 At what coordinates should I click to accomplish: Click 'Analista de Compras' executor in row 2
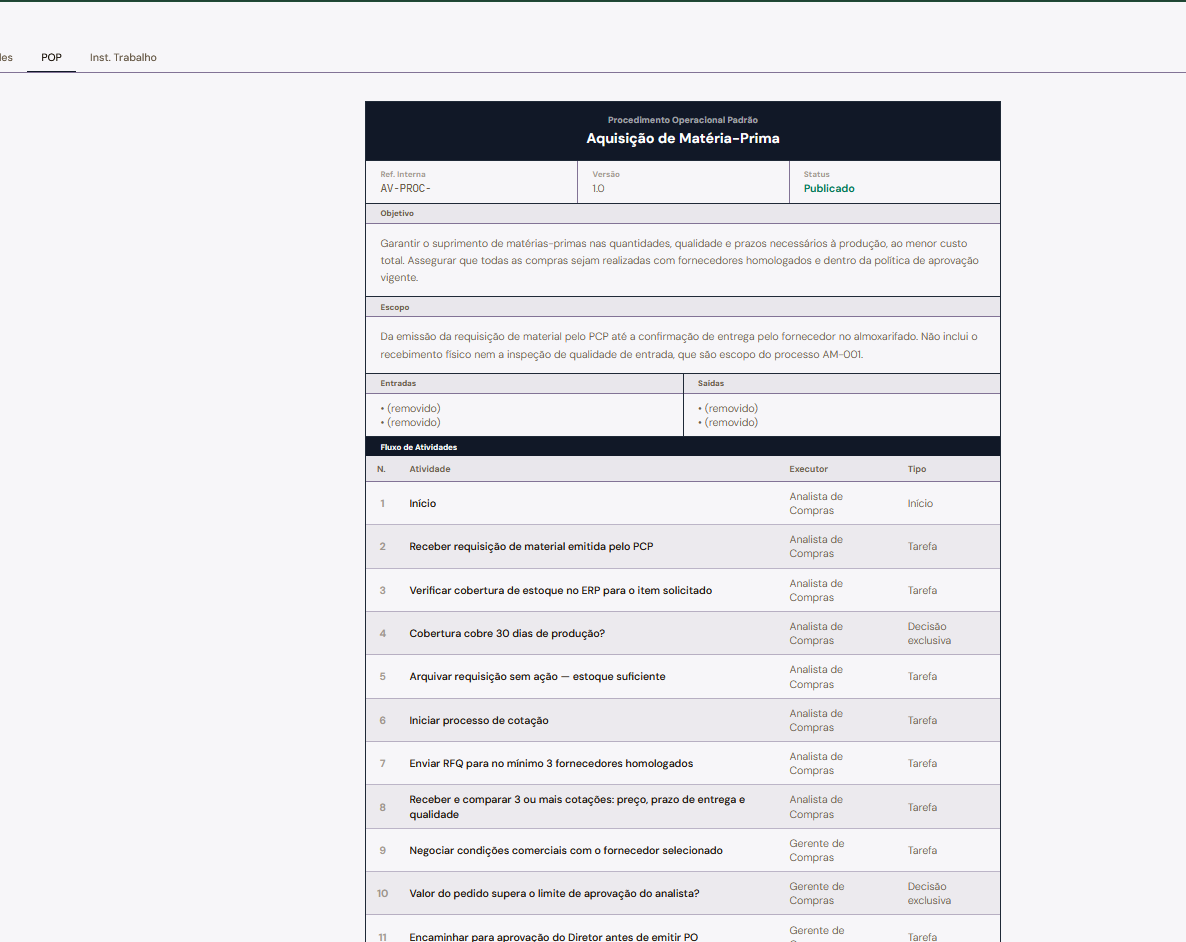816,546
